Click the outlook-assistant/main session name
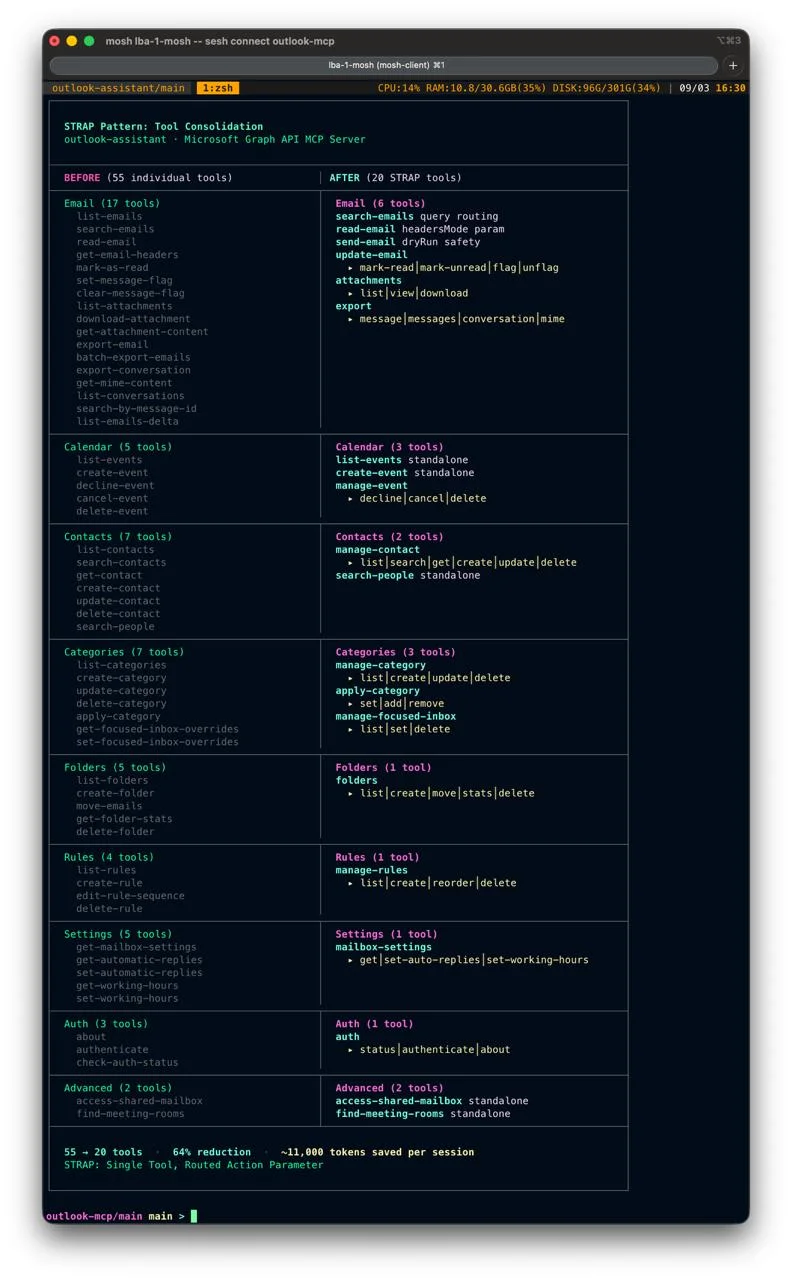The width and height of the screenshot is (792, 1280). pyautogui.click(x=118, y=88)
